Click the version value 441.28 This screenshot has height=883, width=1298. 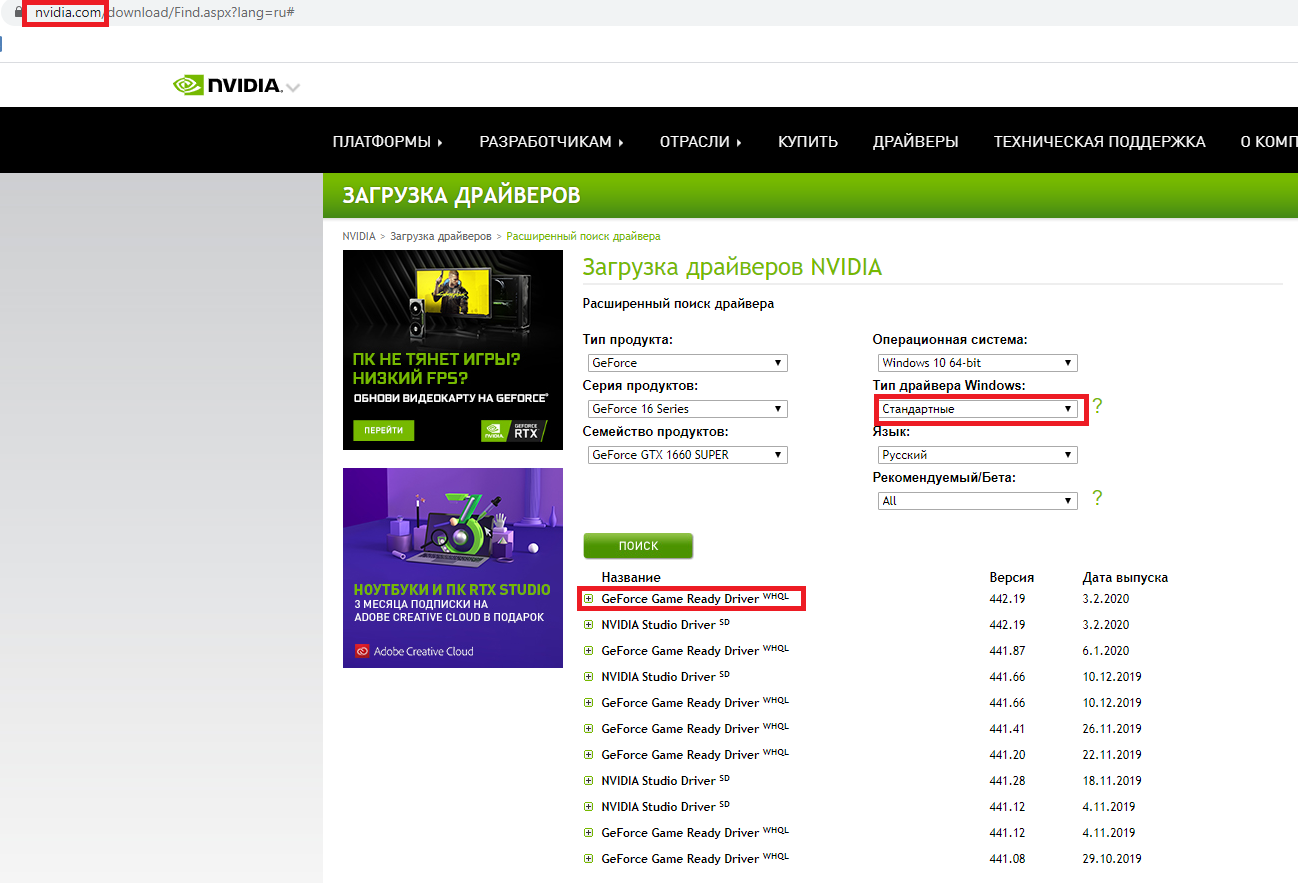1007,781
